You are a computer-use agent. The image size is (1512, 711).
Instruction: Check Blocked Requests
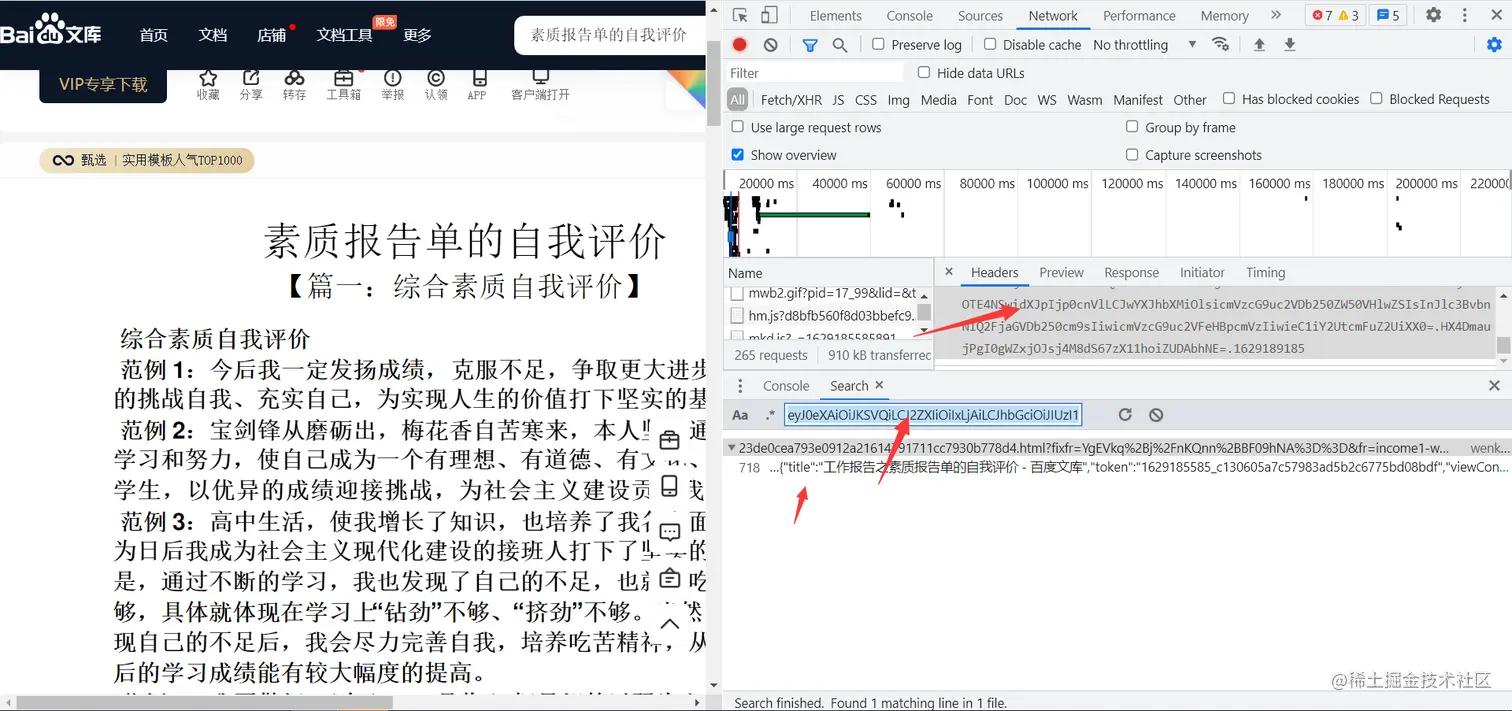click(x=1376, y=98)
